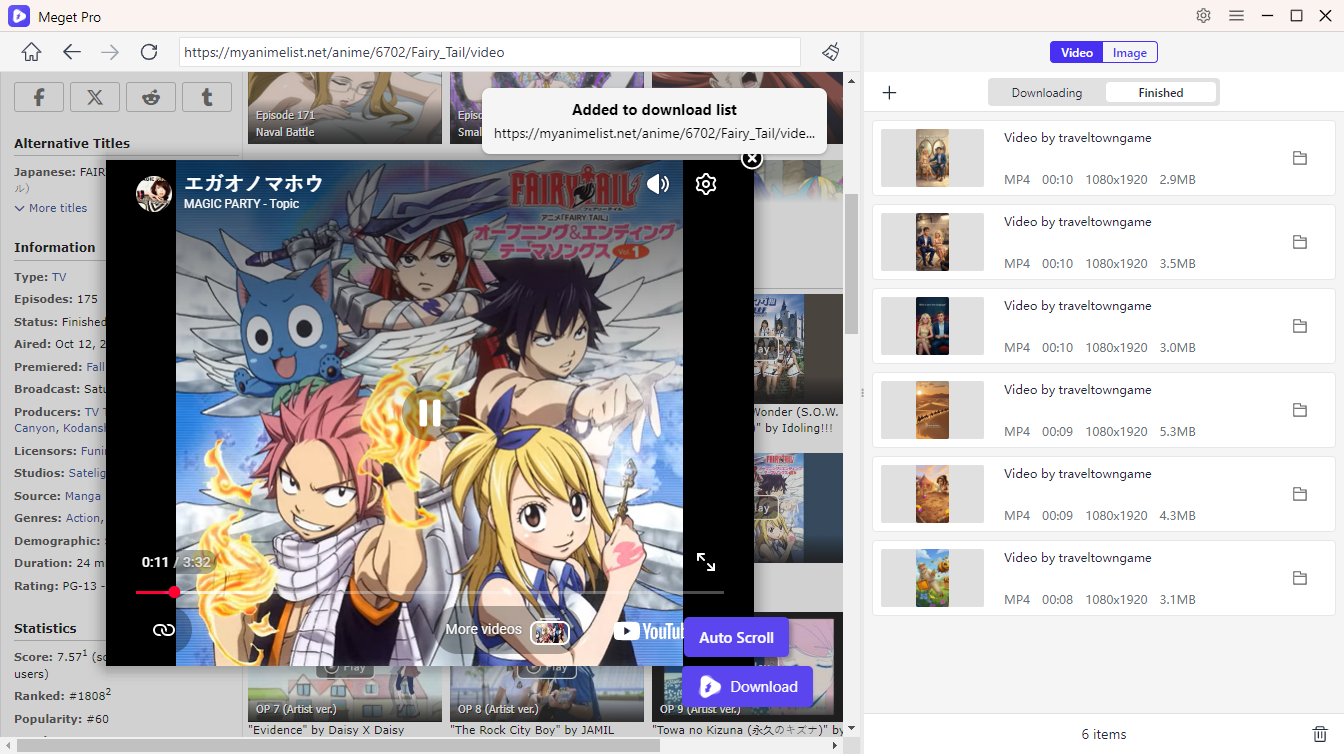Delete finished downloads using the trash icon
This screenshot has width=1344, height=754.
point(1318,733)
